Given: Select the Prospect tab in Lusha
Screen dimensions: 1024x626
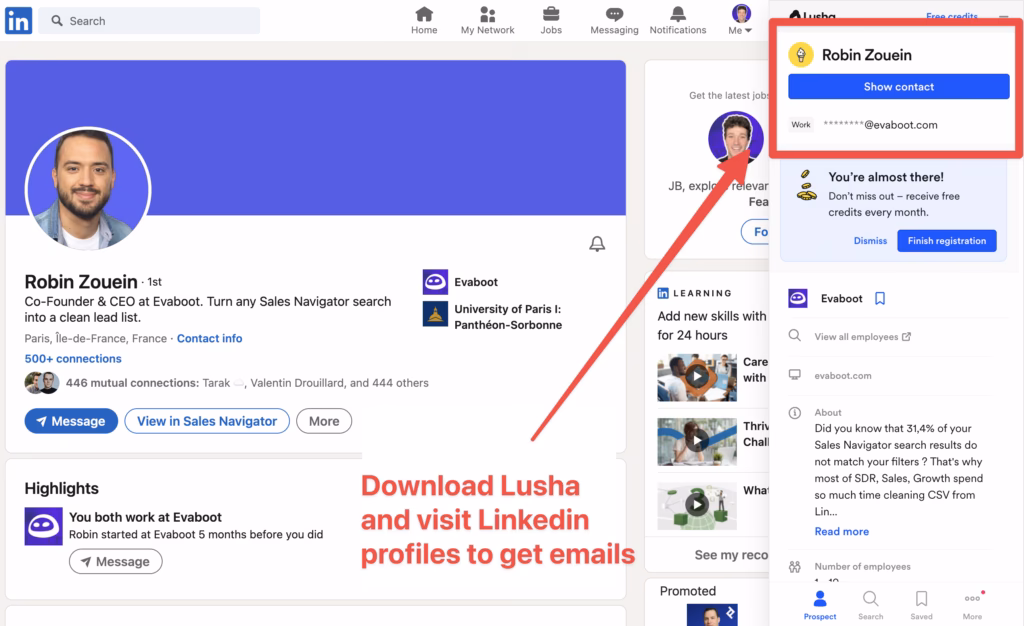Looking at the screenshot, I should click(820, 605).
